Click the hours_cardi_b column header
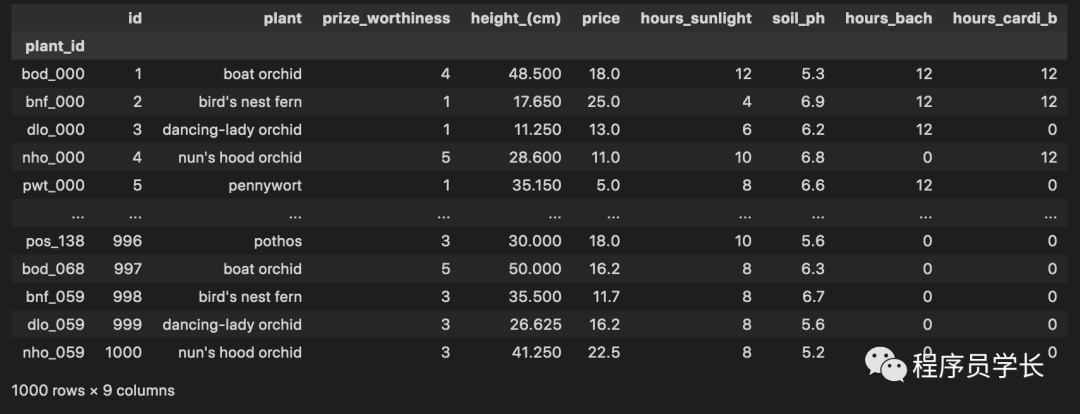Image resolution: width=1080 pixels, height=414 pixels. coord(1005,19)
